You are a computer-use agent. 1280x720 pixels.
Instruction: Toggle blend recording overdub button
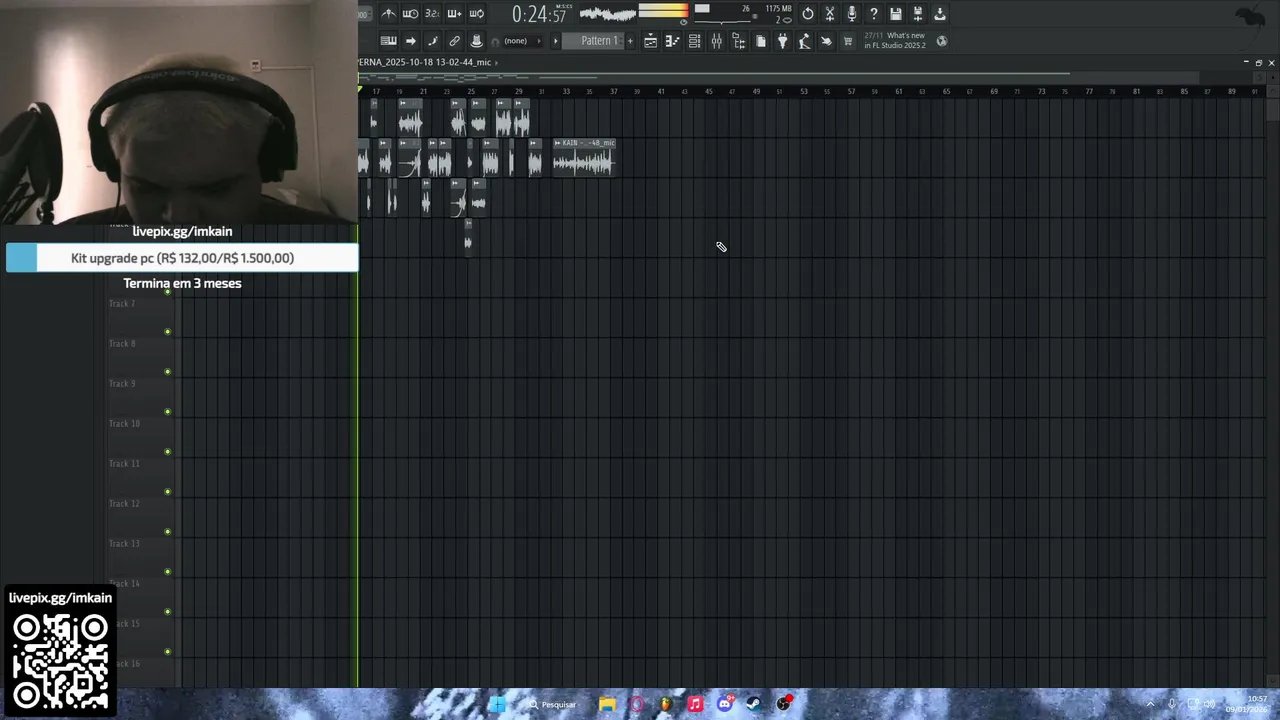click(x=454, y=14)
